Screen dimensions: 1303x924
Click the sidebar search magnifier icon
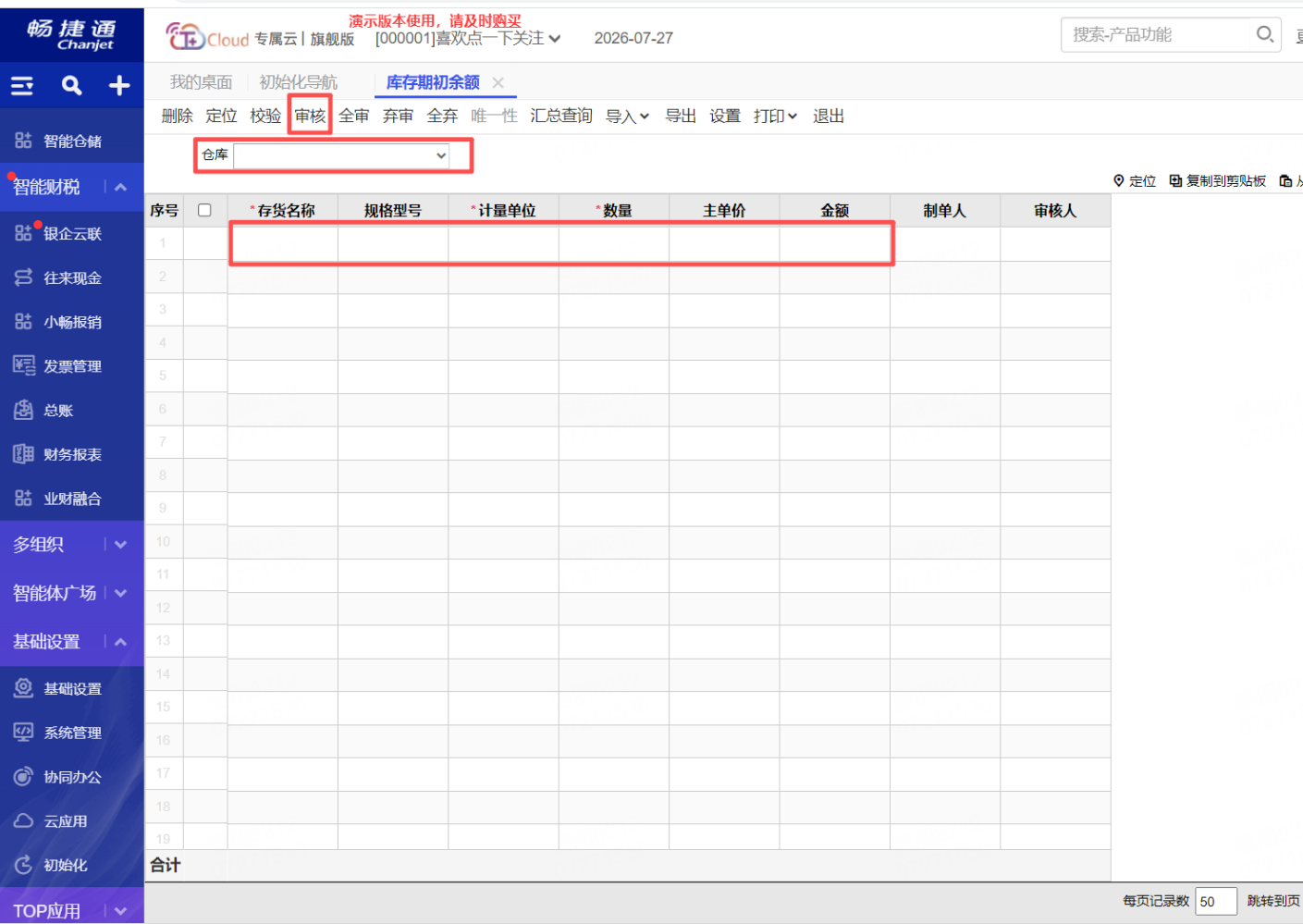click(x=71, y=86)
